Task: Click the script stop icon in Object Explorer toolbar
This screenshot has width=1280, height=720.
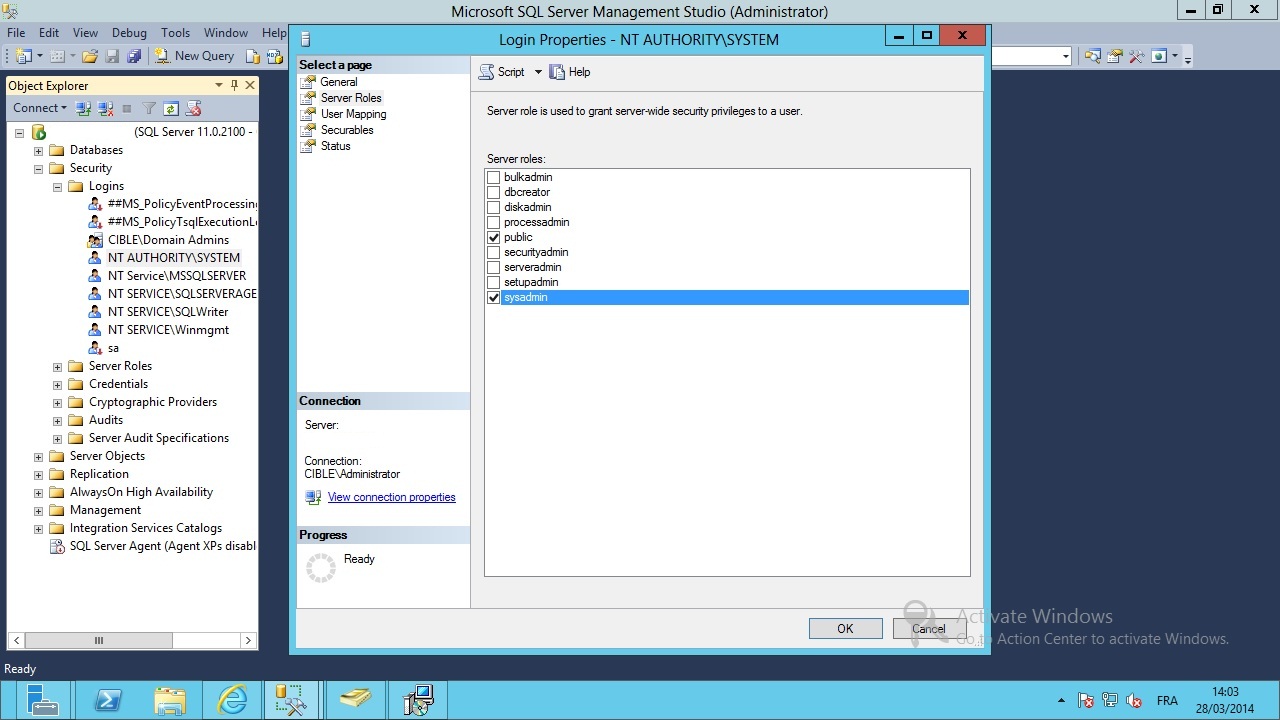Action: tap(194, 108)
